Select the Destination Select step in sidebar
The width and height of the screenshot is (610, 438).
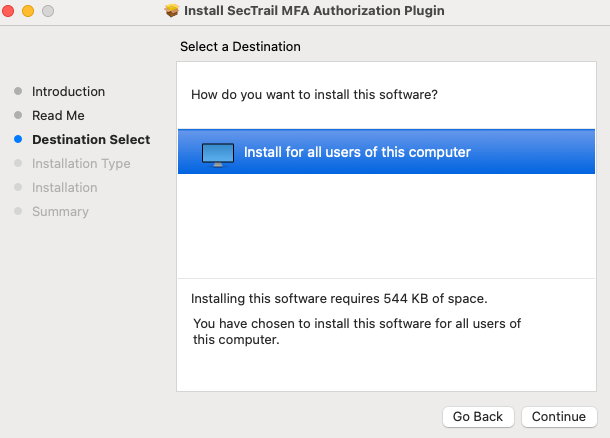pyautogui.click(x=91, y=140)
